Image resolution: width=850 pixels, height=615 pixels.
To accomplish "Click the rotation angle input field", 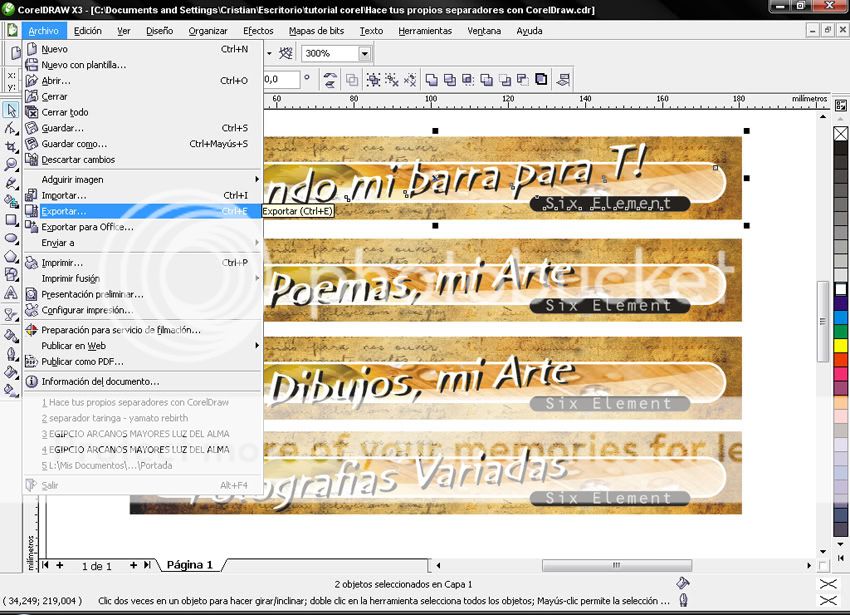I will (281, 80).
